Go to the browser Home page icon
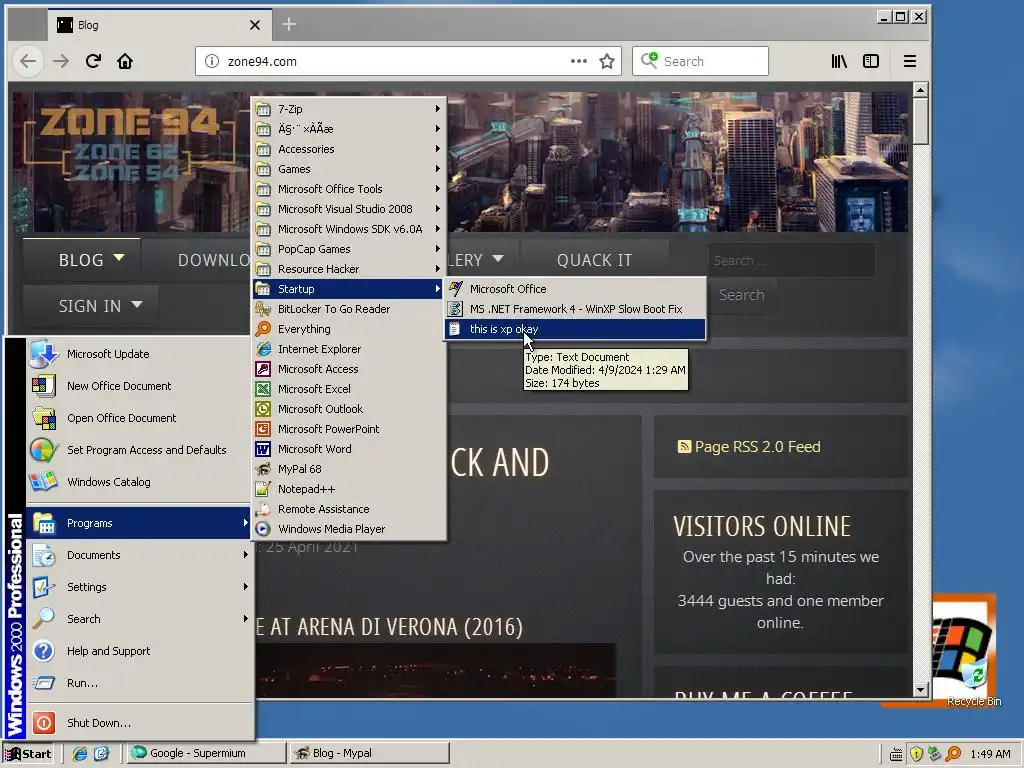 pos(125,61)
